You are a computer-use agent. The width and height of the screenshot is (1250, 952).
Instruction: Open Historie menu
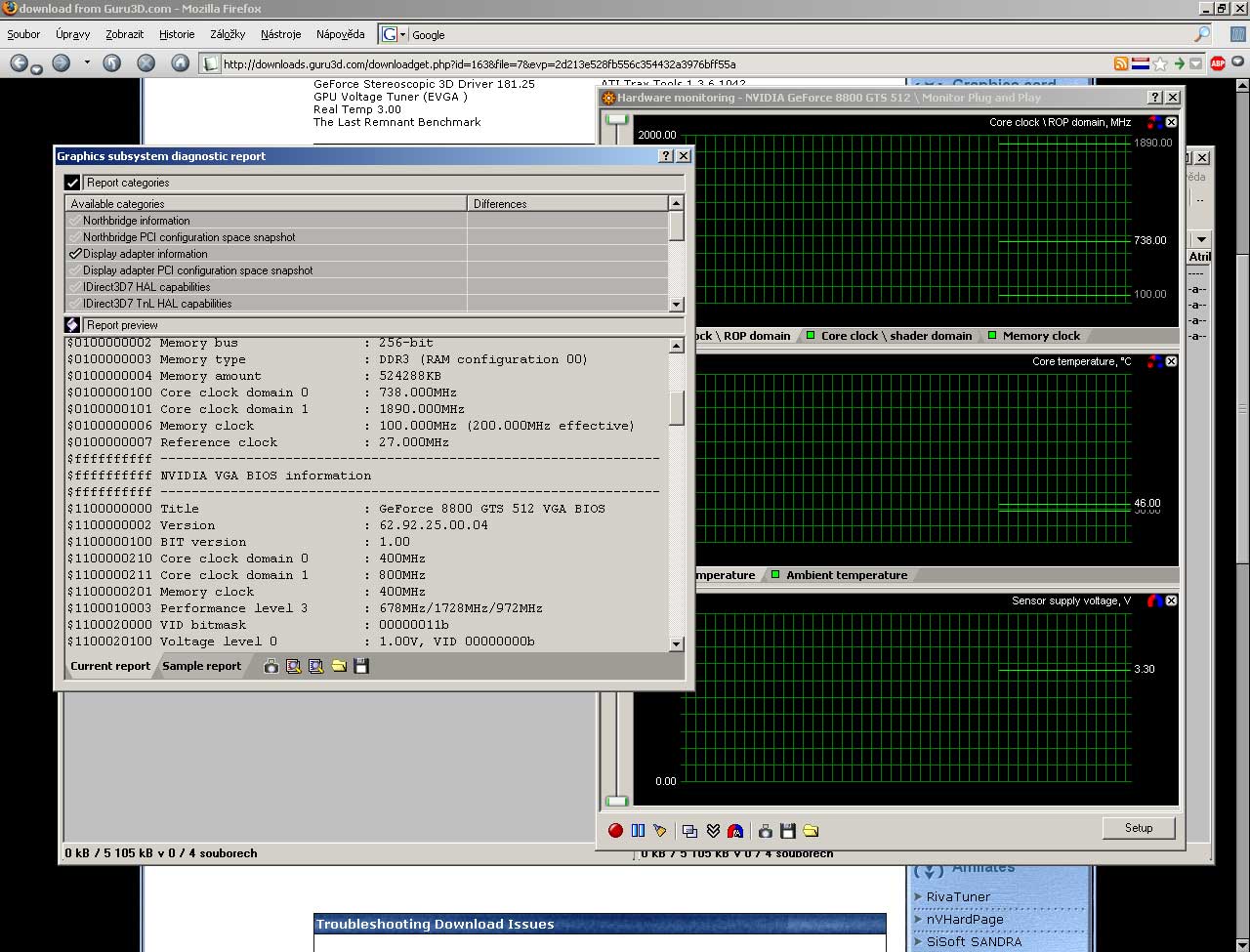click(x=177, y=34)
